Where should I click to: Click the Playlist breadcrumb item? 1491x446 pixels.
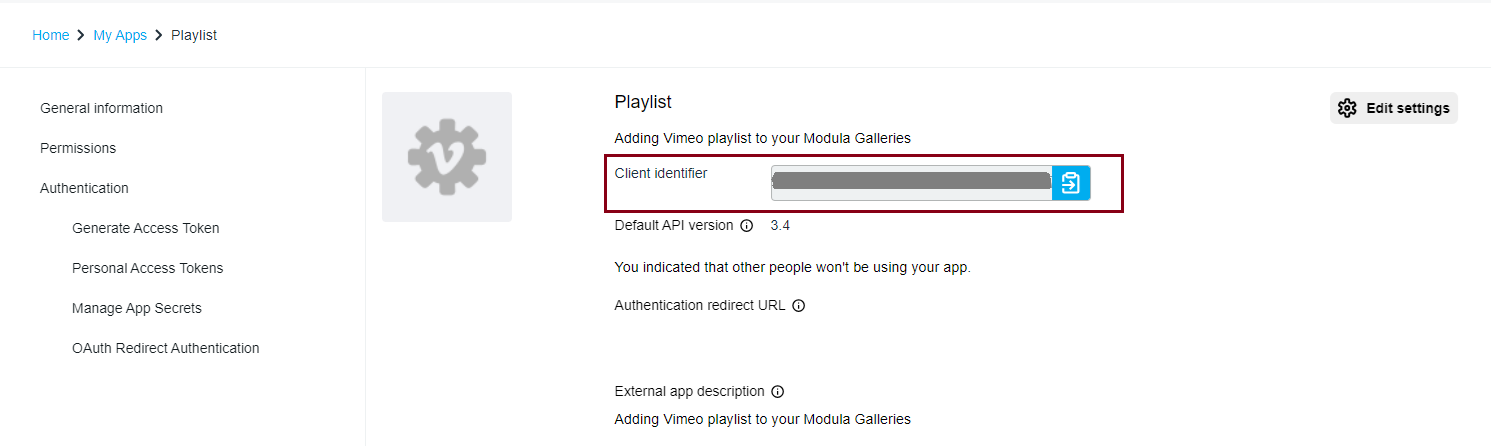tap(194, 35)
